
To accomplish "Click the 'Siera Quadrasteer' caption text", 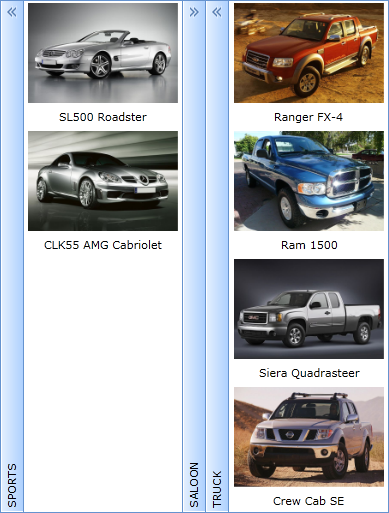I will coord(309,373).
